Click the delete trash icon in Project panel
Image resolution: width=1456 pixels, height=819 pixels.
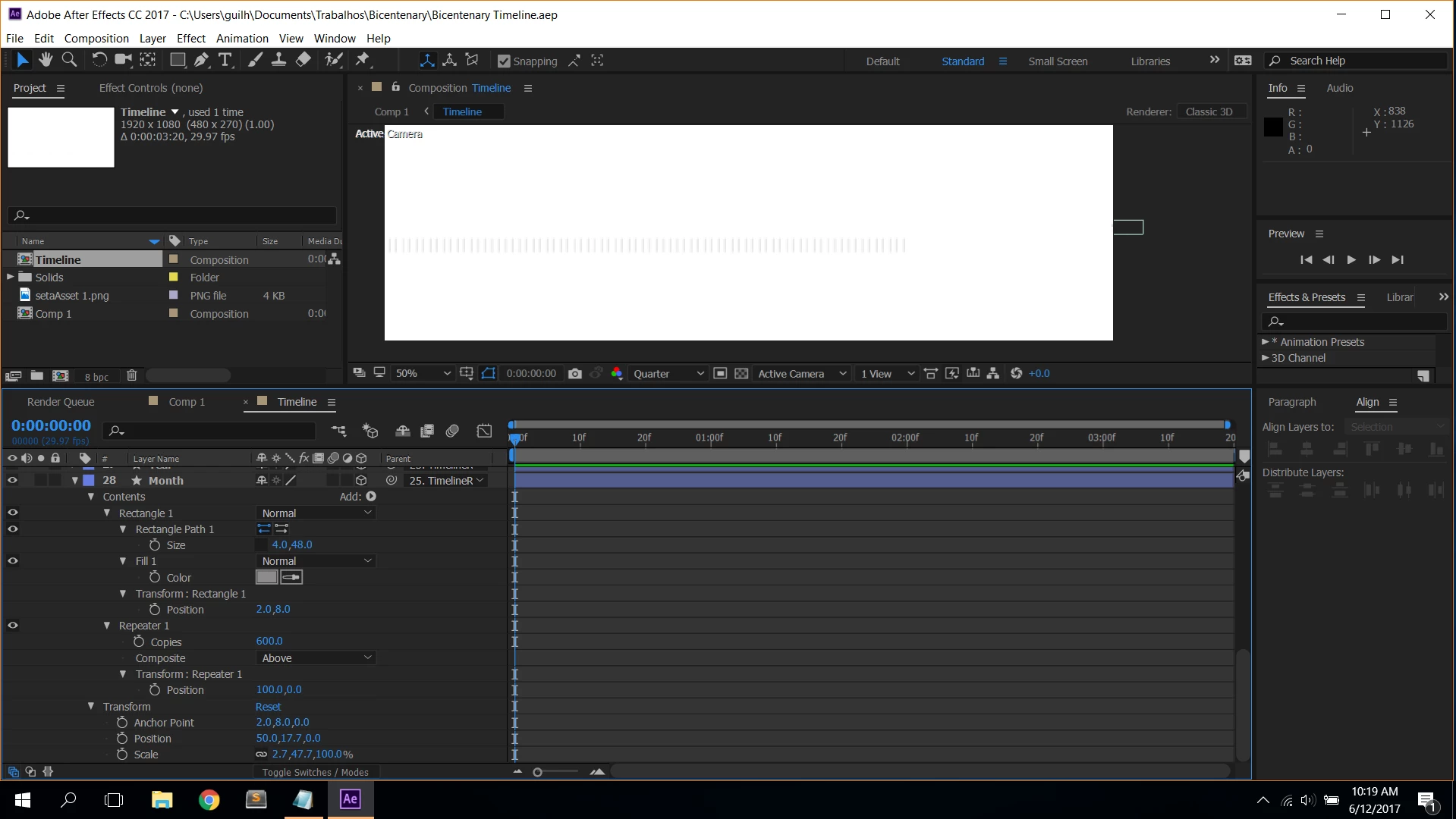pos(131,375)
